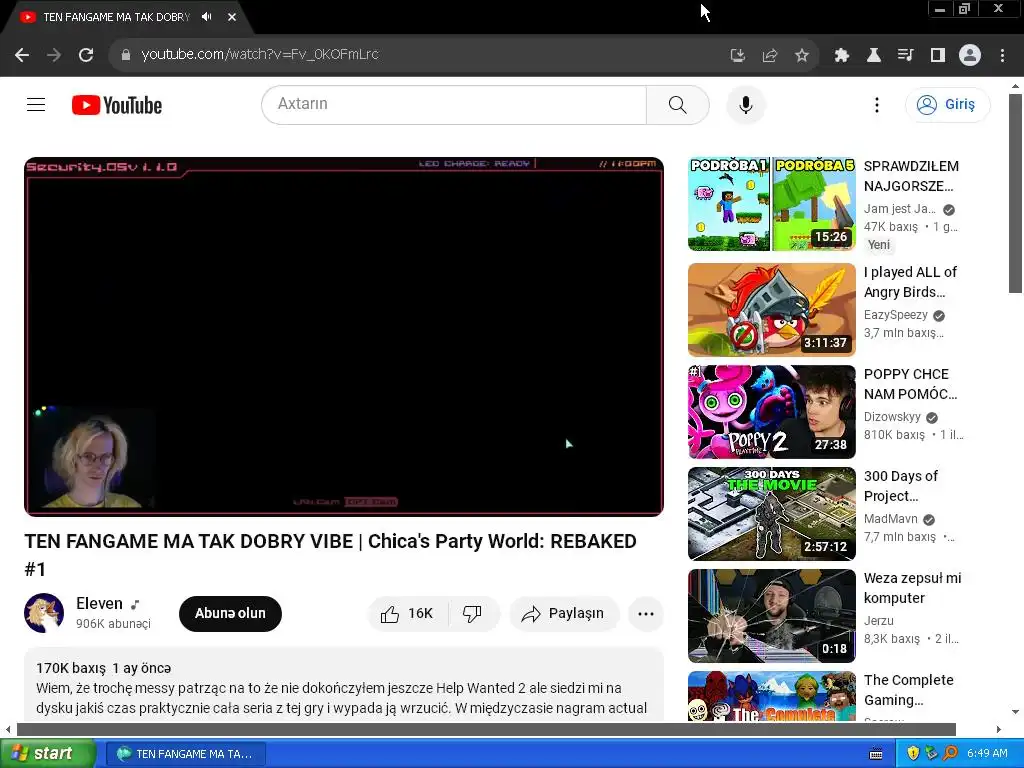1024x768 pixels.
Task: Click the video player to pause
Action: (x=344, y=336)
